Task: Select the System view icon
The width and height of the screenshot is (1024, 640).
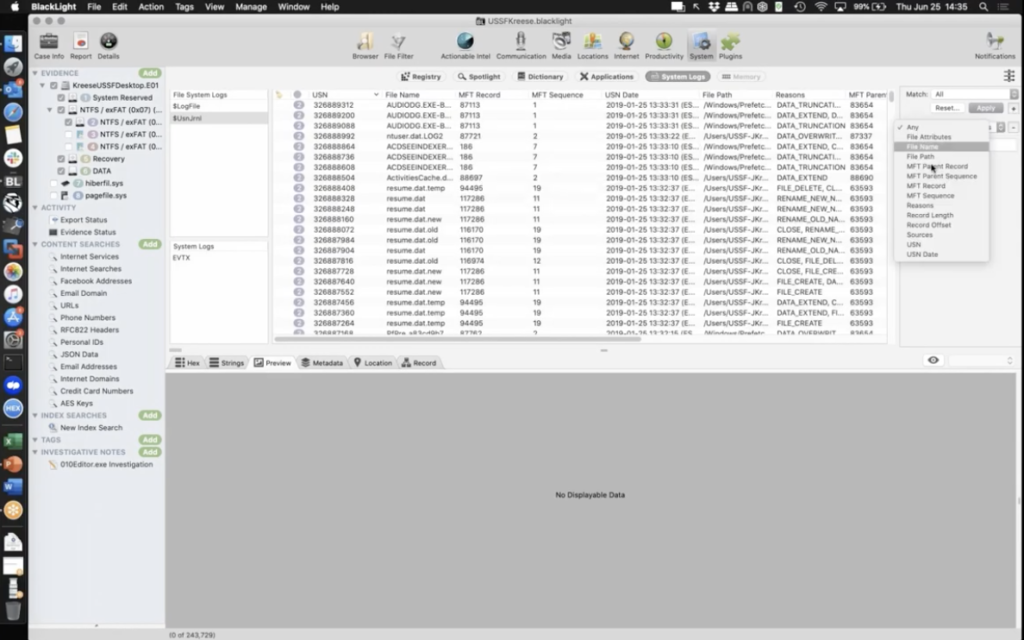Action: click(x=701, y=42)
